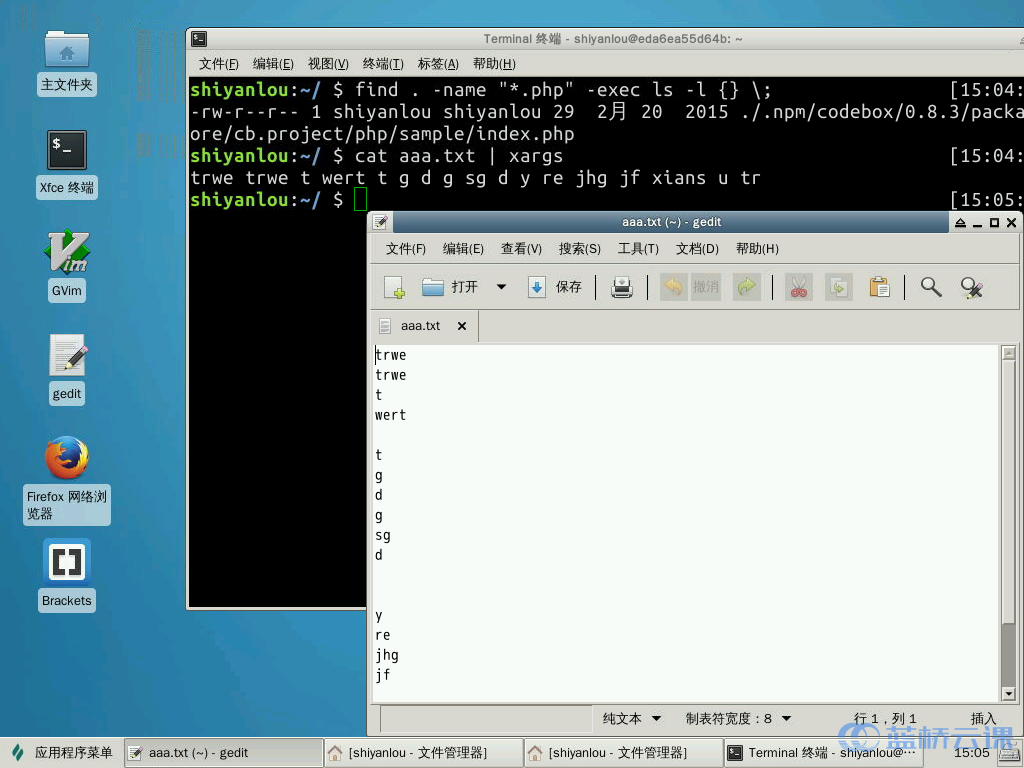This screenshot has height=768, width=1024.
Task: Open find and replace icon
Action: (972, 287)
